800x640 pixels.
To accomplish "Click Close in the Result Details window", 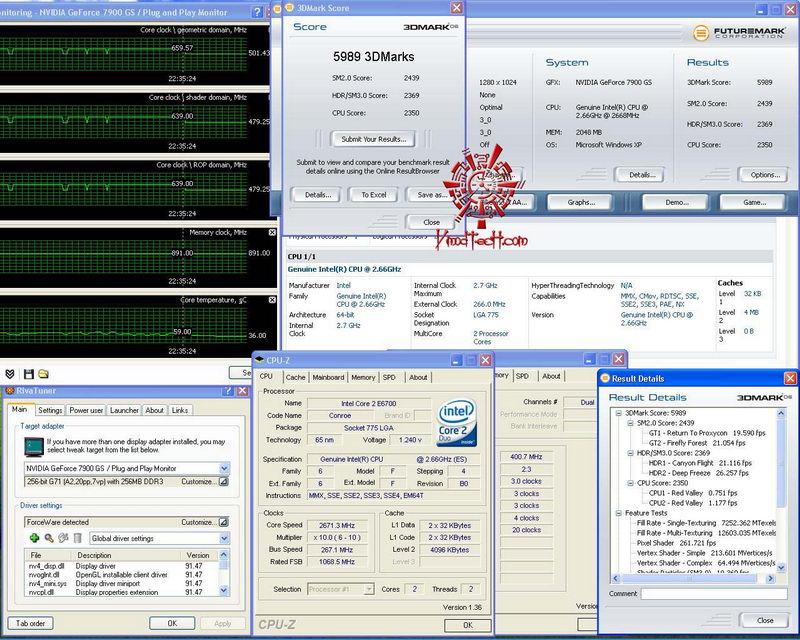I will pos(765,620).
